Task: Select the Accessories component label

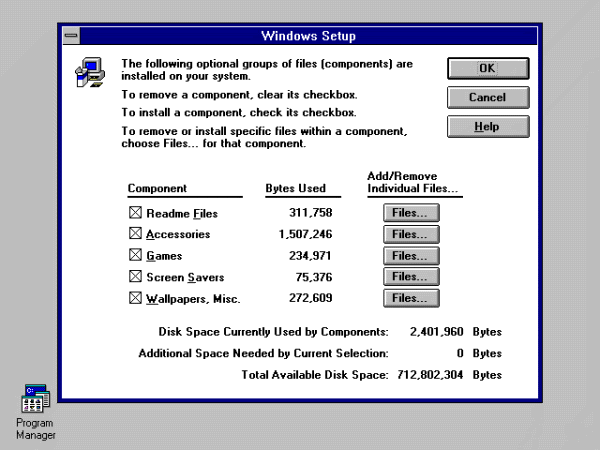Action: coord(178,234)
